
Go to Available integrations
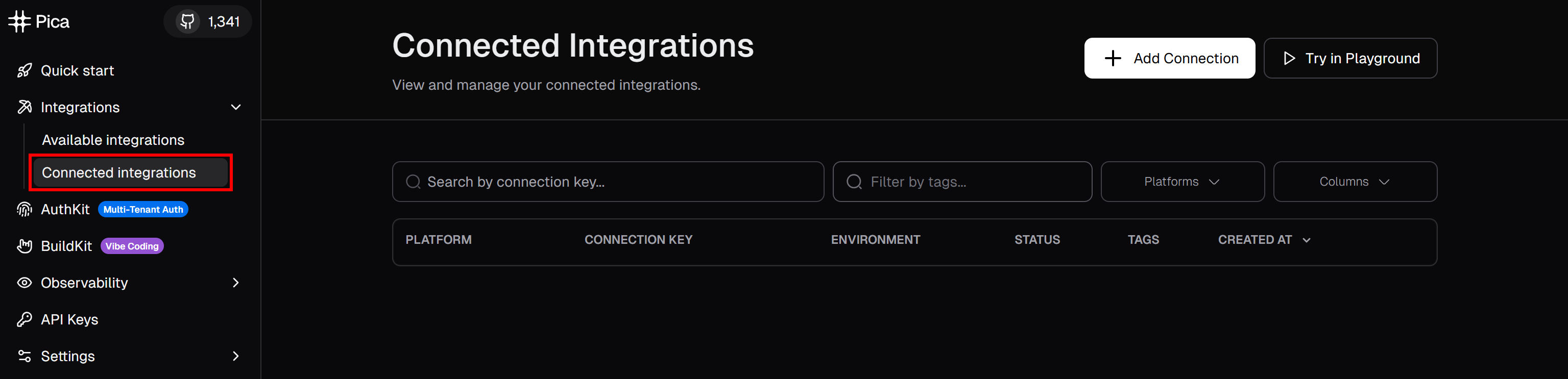113,140
